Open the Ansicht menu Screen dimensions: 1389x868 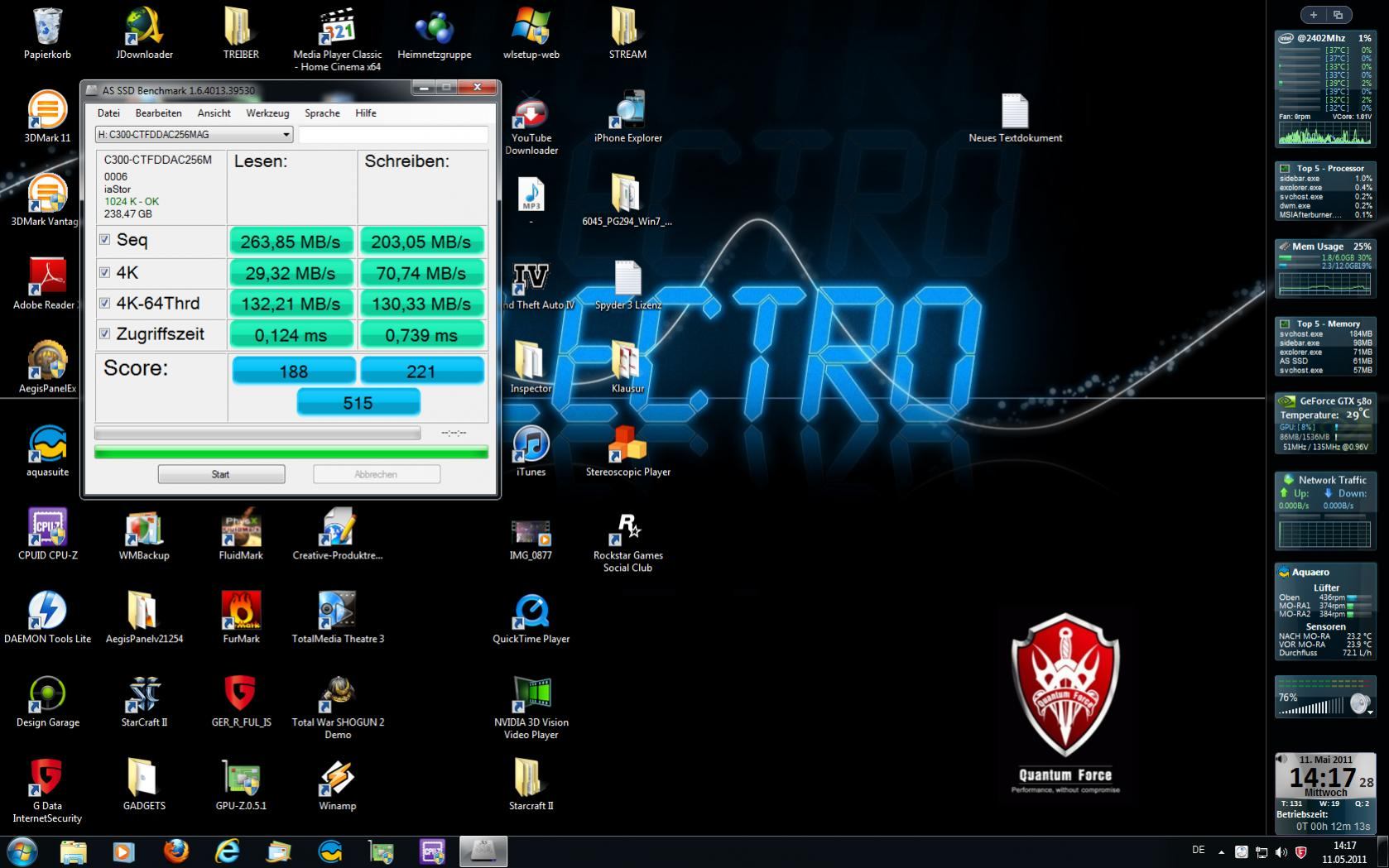click(x=214, y=113)
